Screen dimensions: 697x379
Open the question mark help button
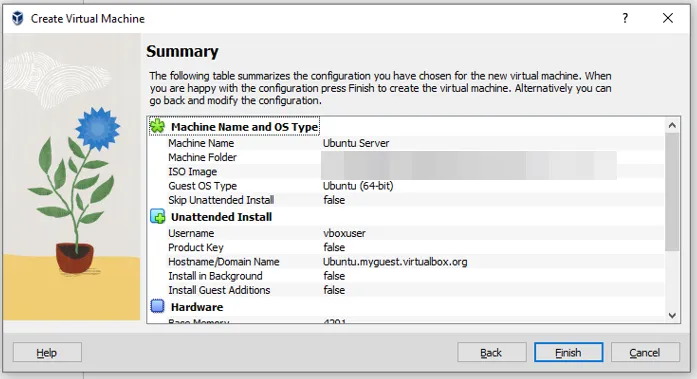pos(625,18)
